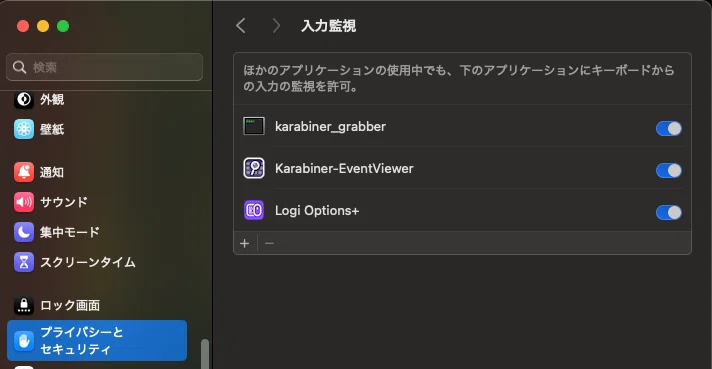Disable input monitoring for karabiner_grabber
Image resolution: width=712 pixels, height=369 pixels.
pyautogui.click(x=668, y=128)
